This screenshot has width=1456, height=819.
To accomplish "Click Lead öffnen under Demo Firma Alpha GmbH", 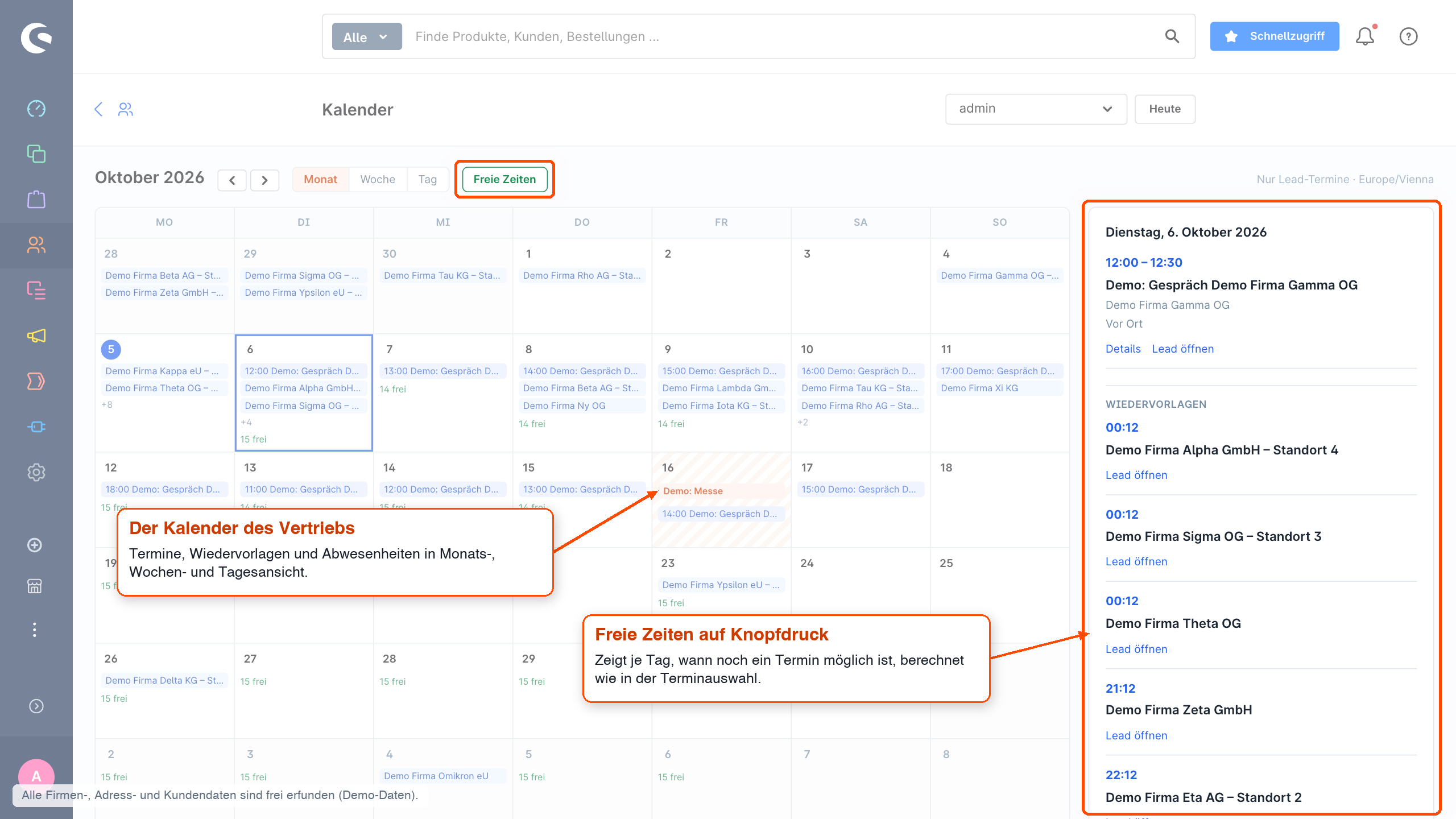I will point(1136,475).
